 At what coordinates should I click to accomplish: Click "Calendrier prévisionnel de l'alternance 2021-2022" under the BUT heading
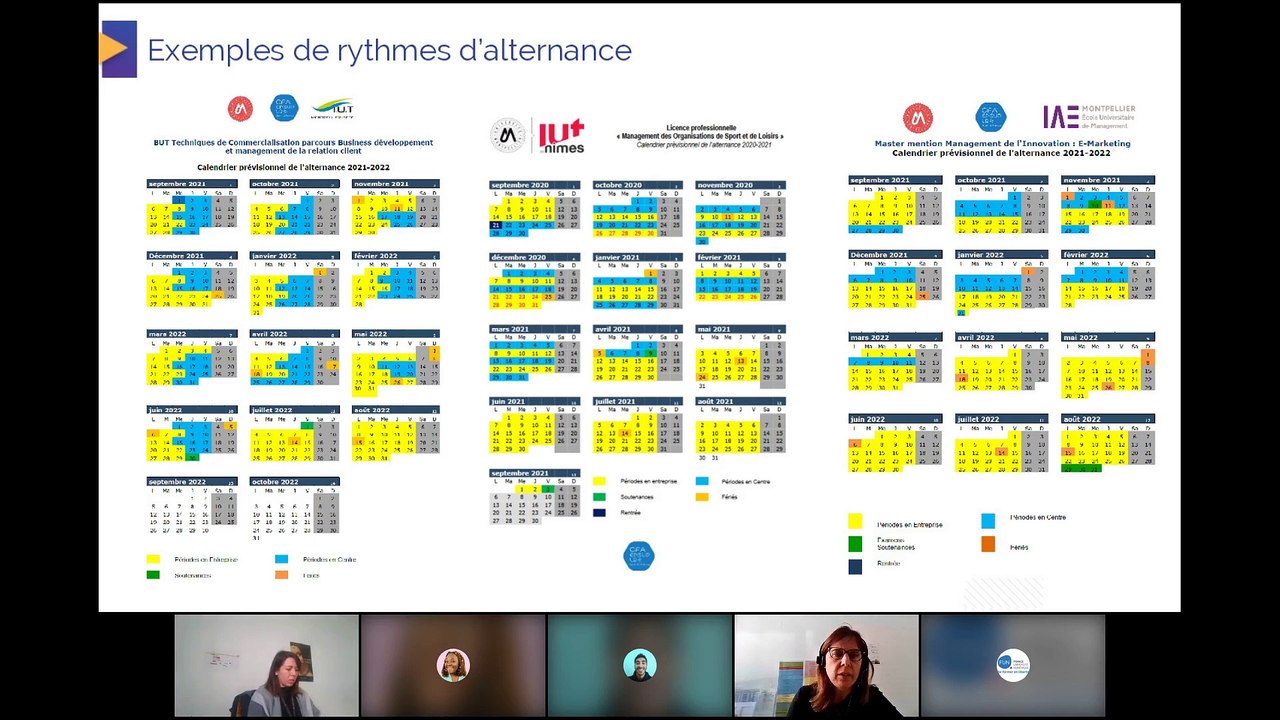pos(293,167)
